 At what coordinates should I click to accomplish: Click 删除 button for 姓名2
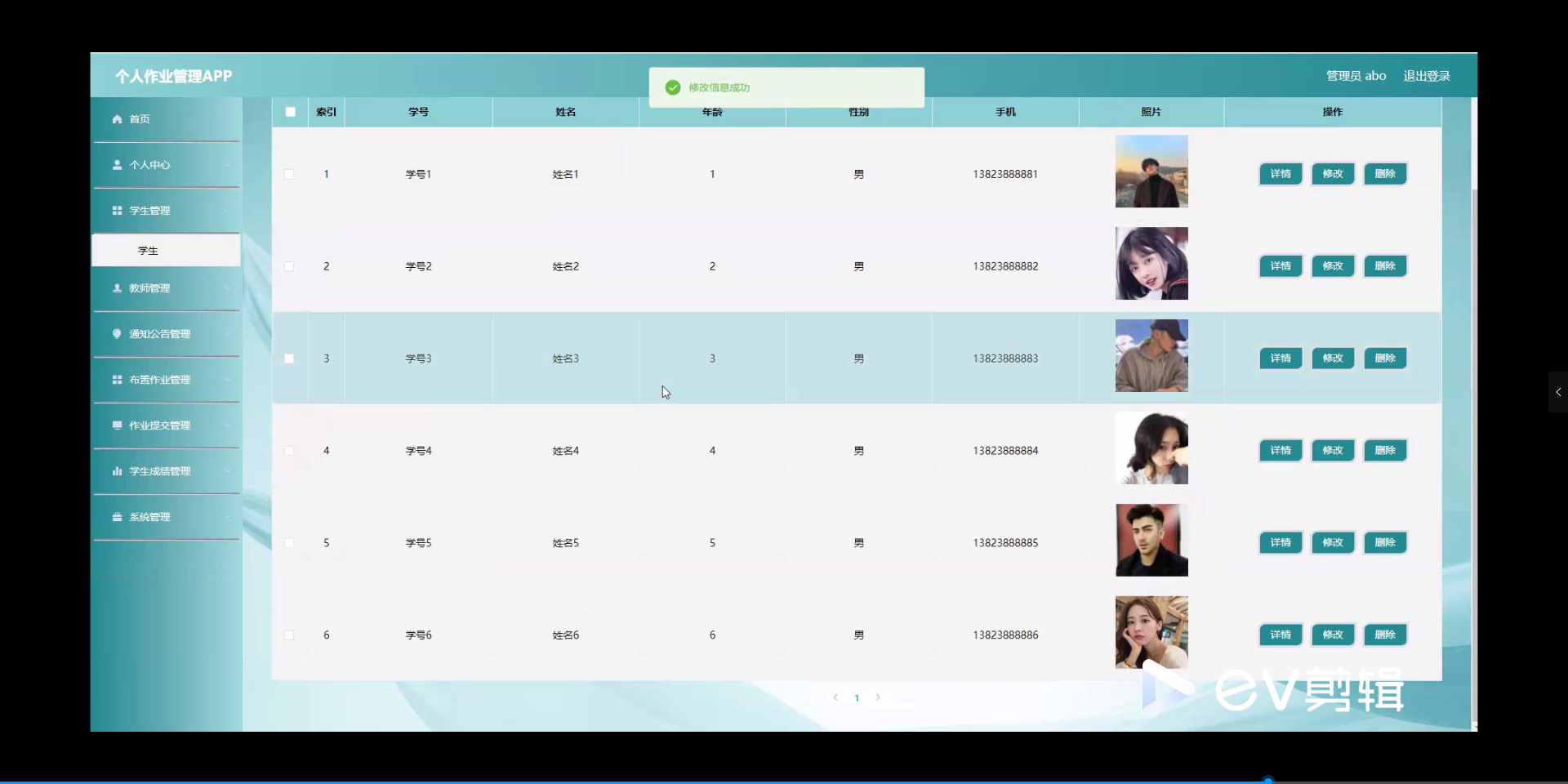(x=1385, y=266)
